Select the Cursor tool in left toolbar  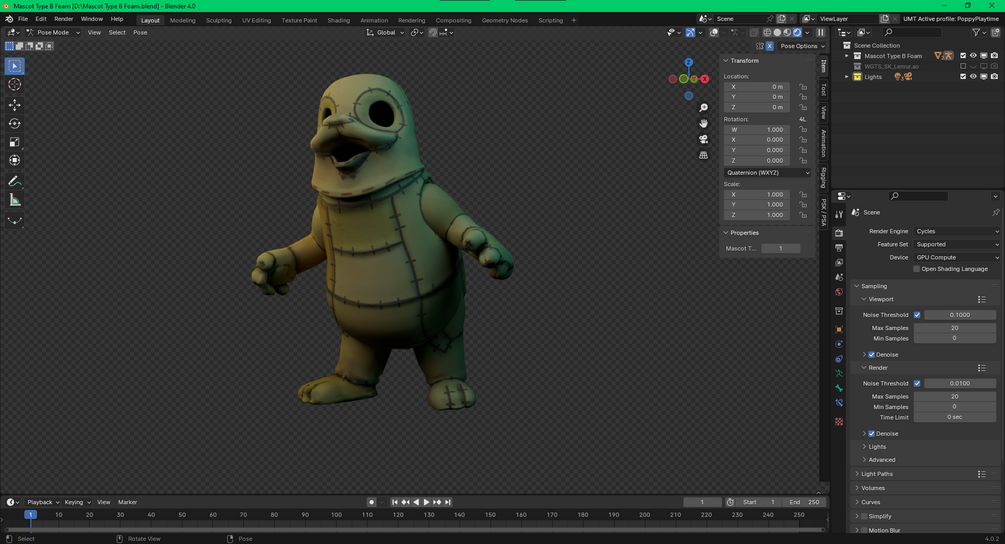click(14, 85)
